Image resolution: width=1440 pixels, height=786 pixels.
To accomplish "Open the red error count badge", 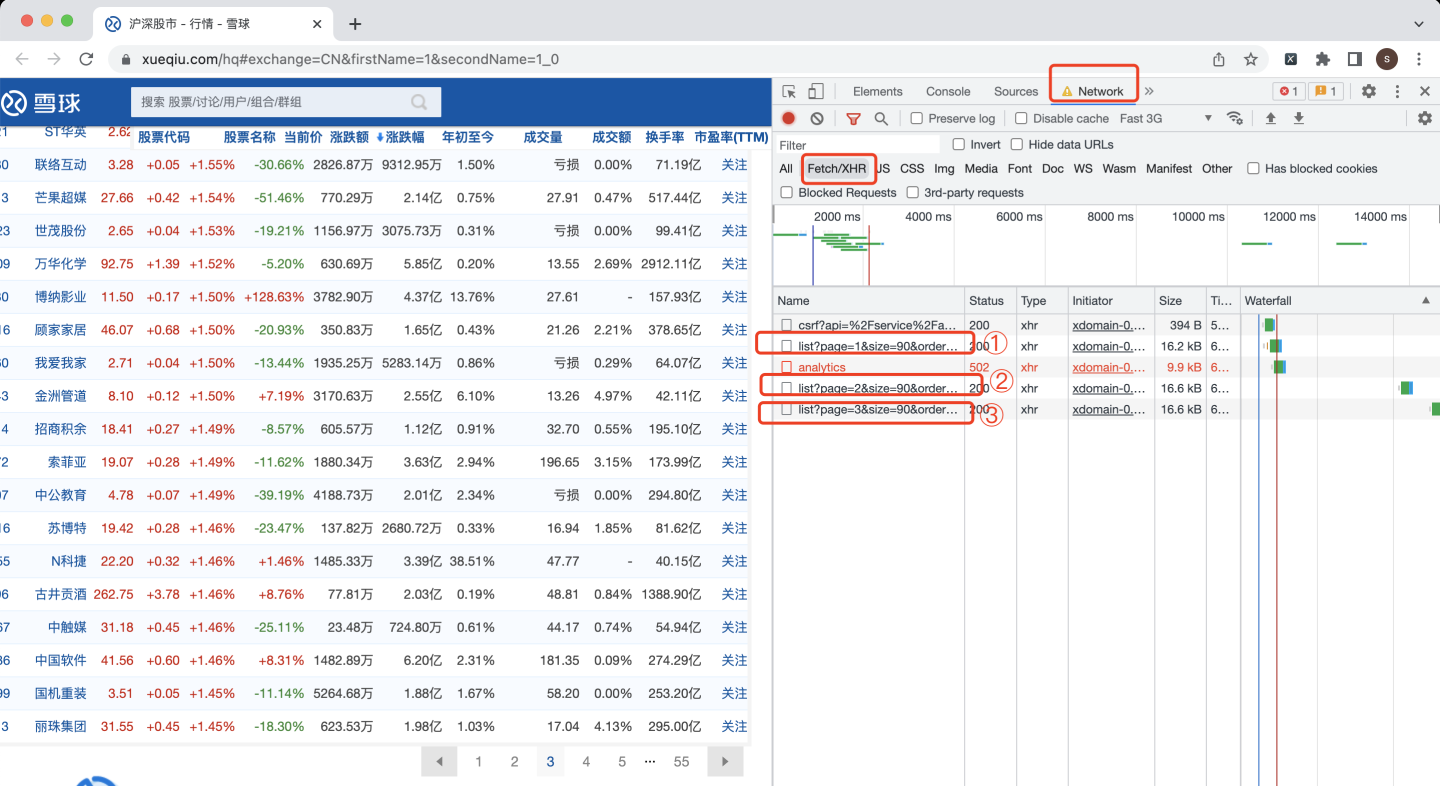I will (1288, 91).
